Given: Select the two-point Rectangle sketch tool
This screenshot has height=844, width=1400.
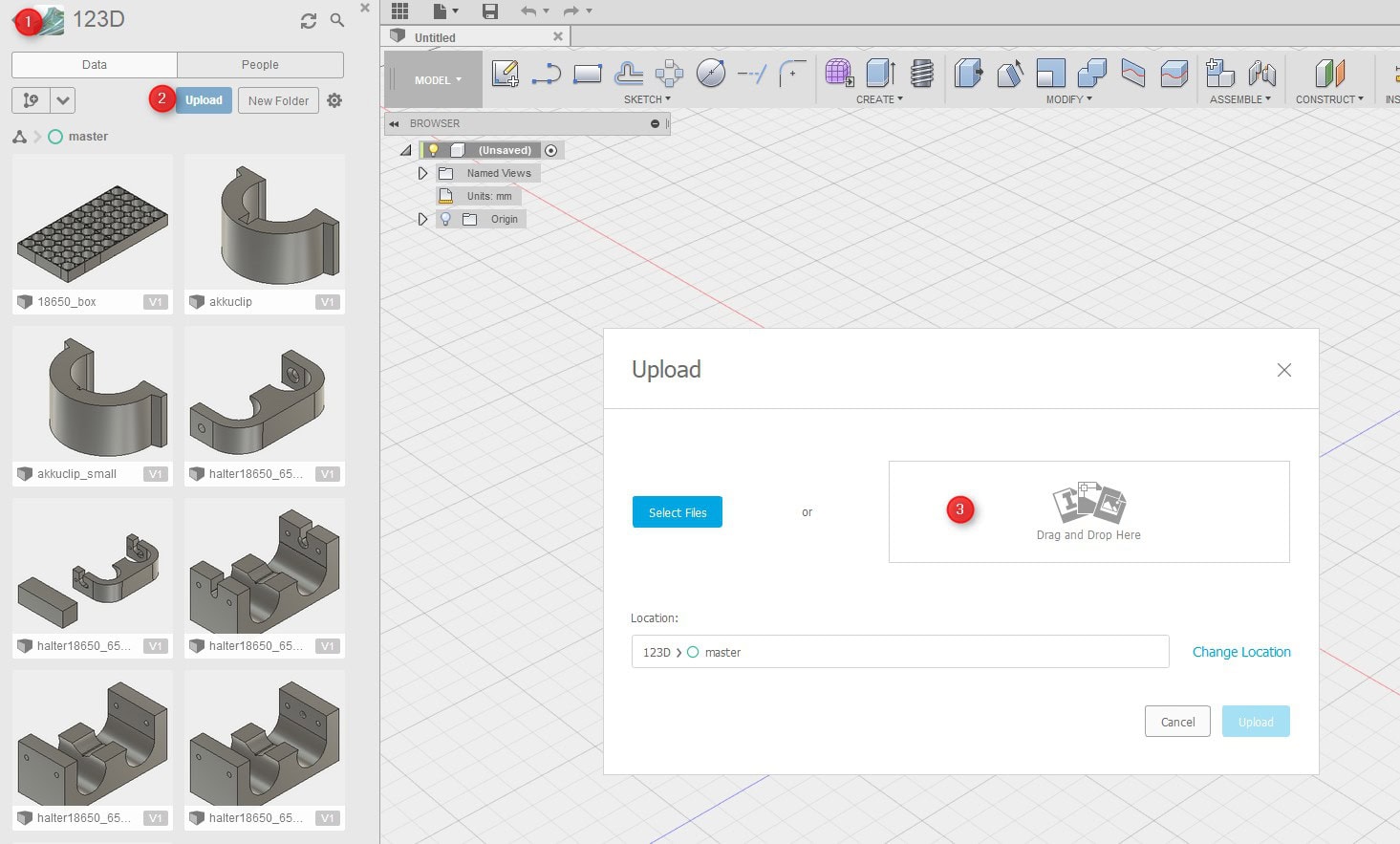Looking at the screenshot, I should click(x=587, y=74).
